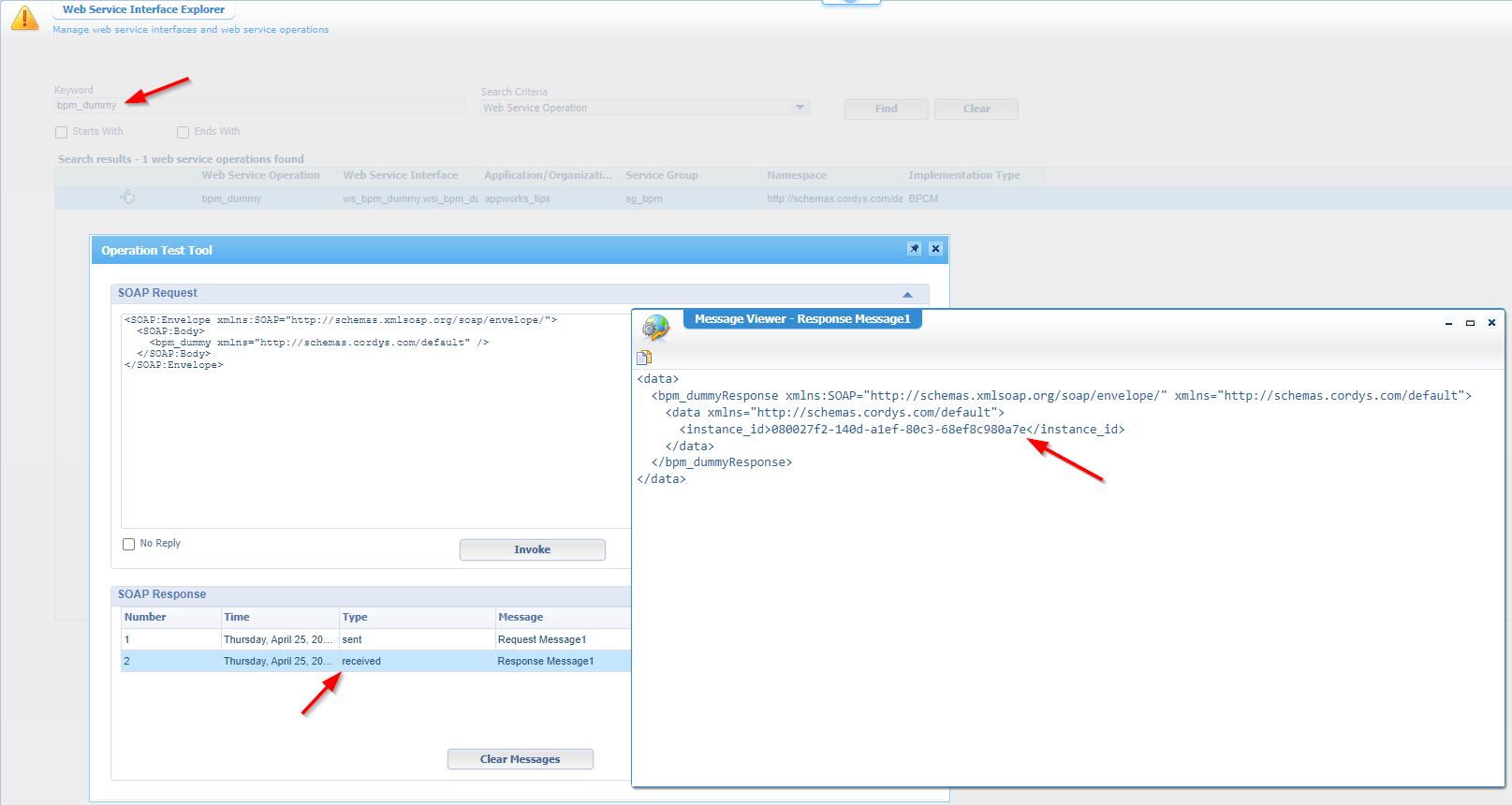Open the Search Criteria dropdown

[800, 108]
